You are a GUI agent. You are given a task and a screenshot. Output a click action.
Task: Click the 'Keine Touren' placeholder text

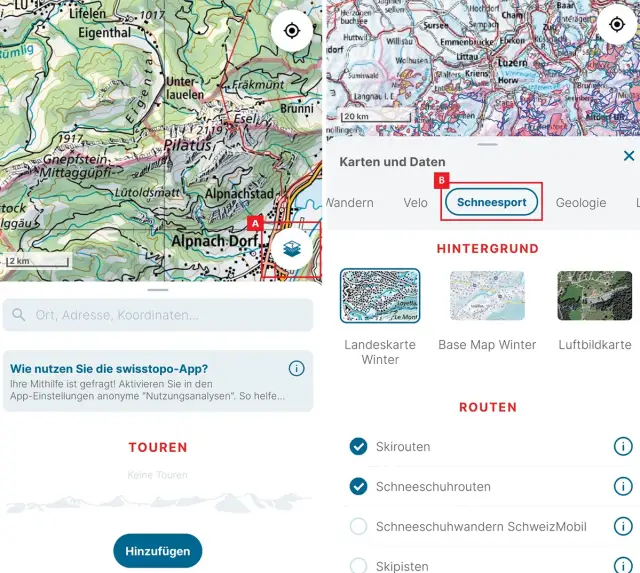[158, 475]
